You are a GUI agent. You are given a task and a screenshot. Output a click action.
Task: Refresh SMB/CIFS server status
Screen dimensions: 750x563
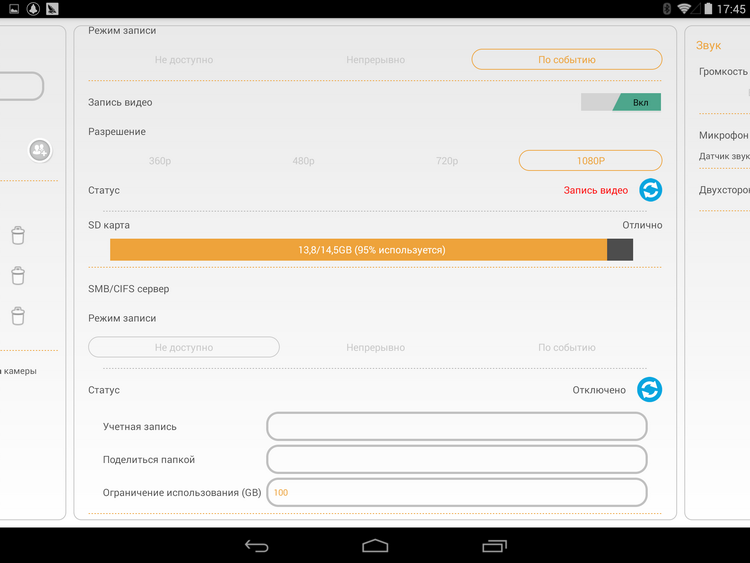(x=650, y=389)
